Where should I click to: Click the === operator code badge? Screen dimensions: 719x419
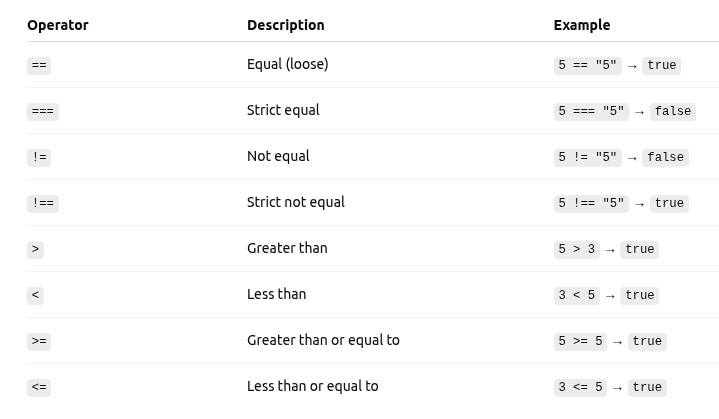pyautogui.click(x=43, y=112)
